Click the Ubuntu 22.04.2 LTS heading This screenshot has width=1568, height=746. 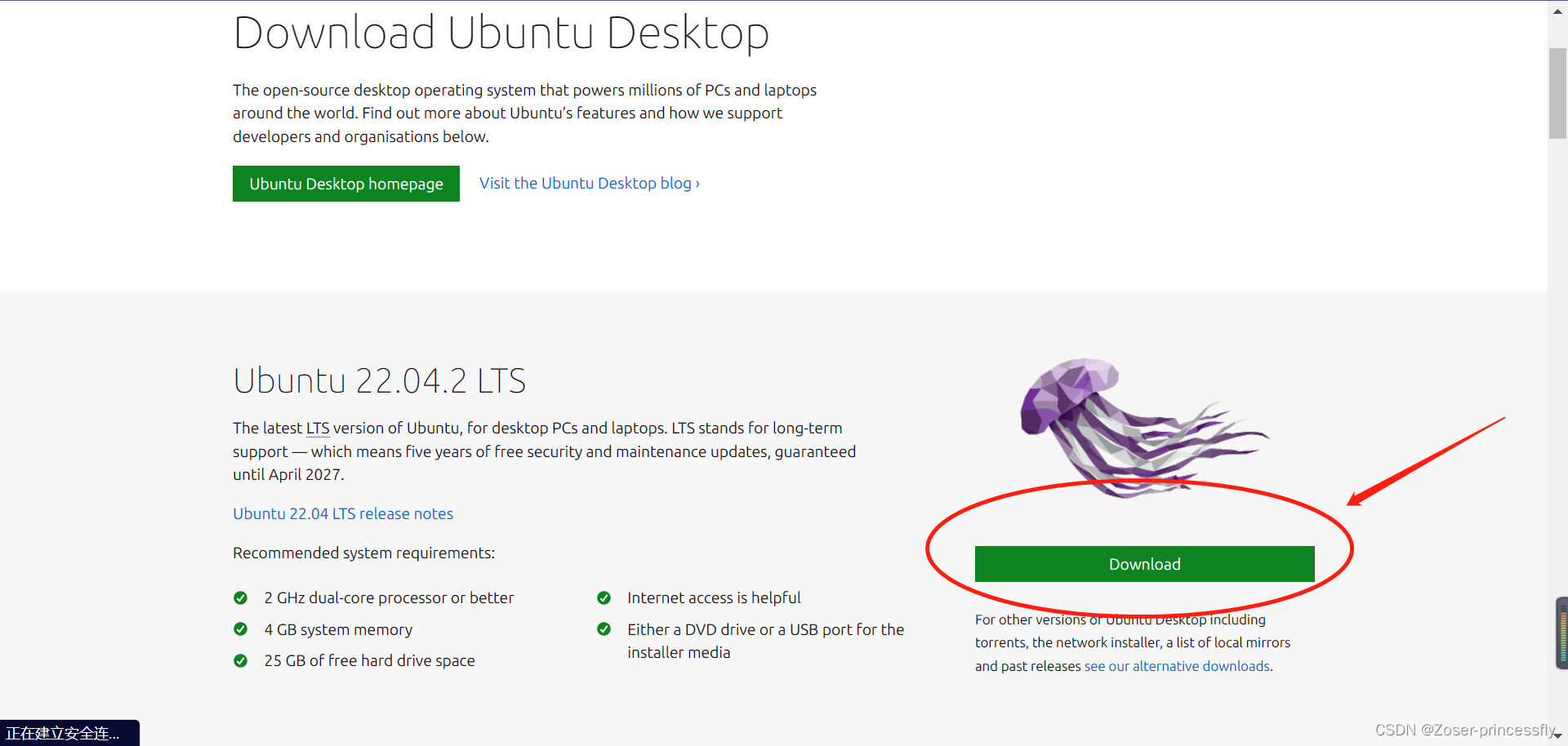[379, 381]
